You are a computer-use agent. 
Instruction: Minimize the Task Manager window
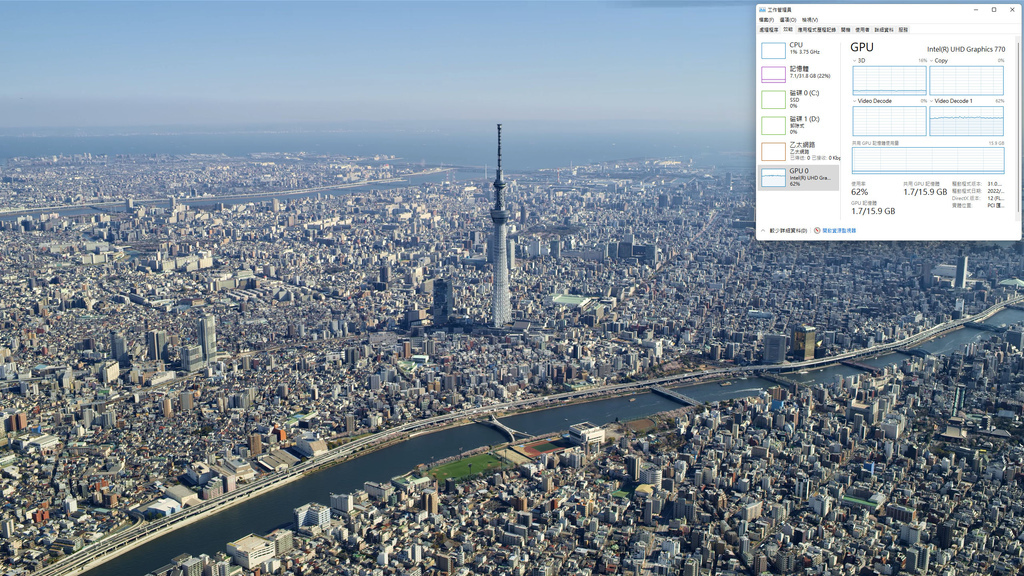pyautogui.click(x=976, y=10)
